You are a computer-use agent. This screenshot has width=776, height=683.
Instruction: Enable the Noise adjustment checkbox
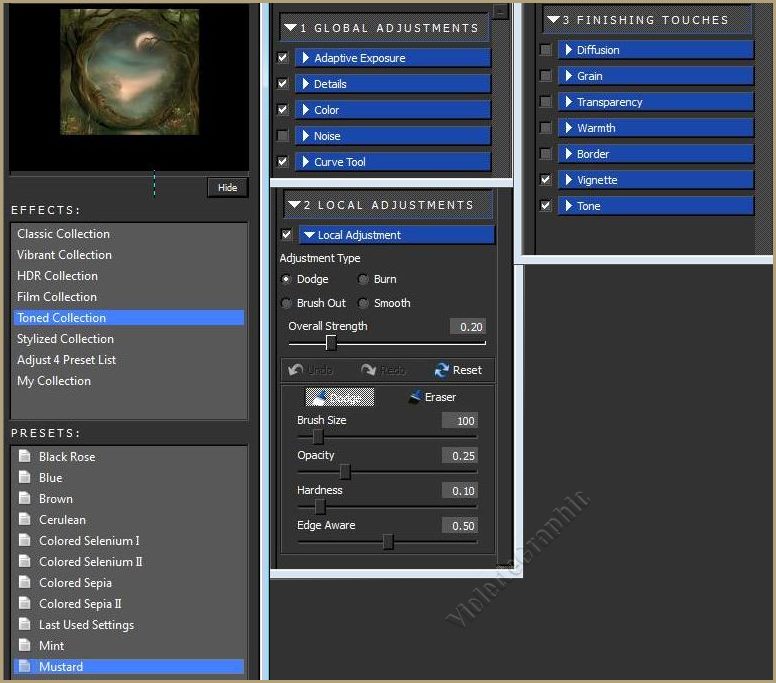click(x=283, y=136)
